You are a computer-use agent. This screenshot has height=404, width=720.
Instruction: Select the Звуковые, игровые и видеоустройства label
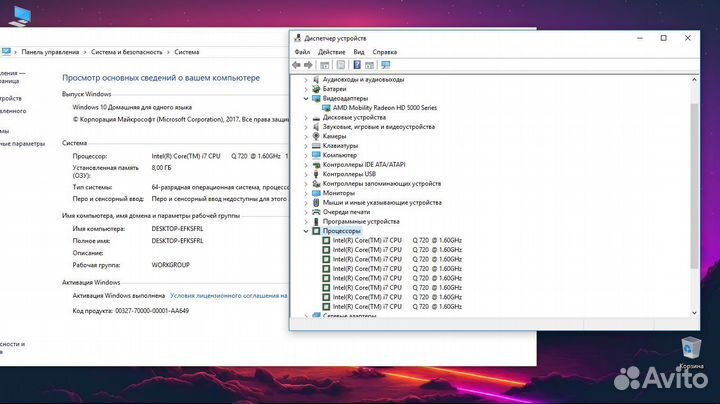[378, 127]
